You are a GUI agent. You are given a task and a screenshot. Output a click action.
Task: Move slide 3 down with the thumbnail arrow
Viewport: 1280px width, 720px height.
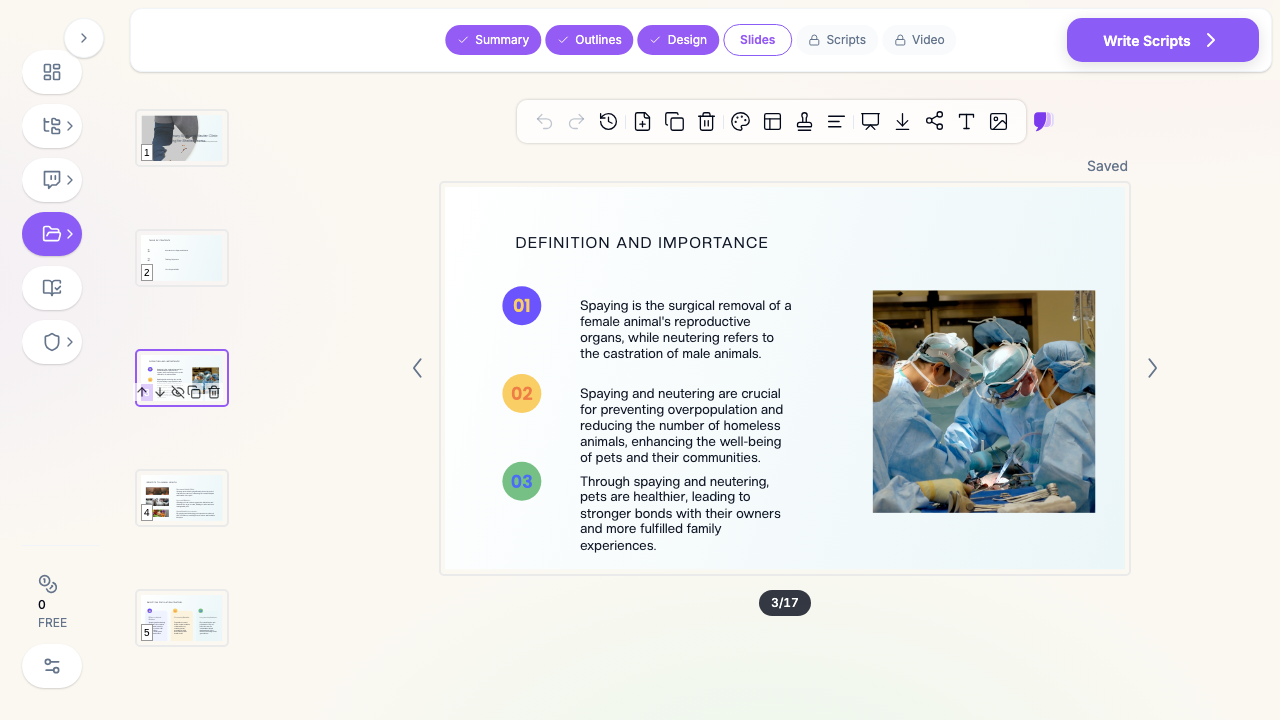[160, 392]
